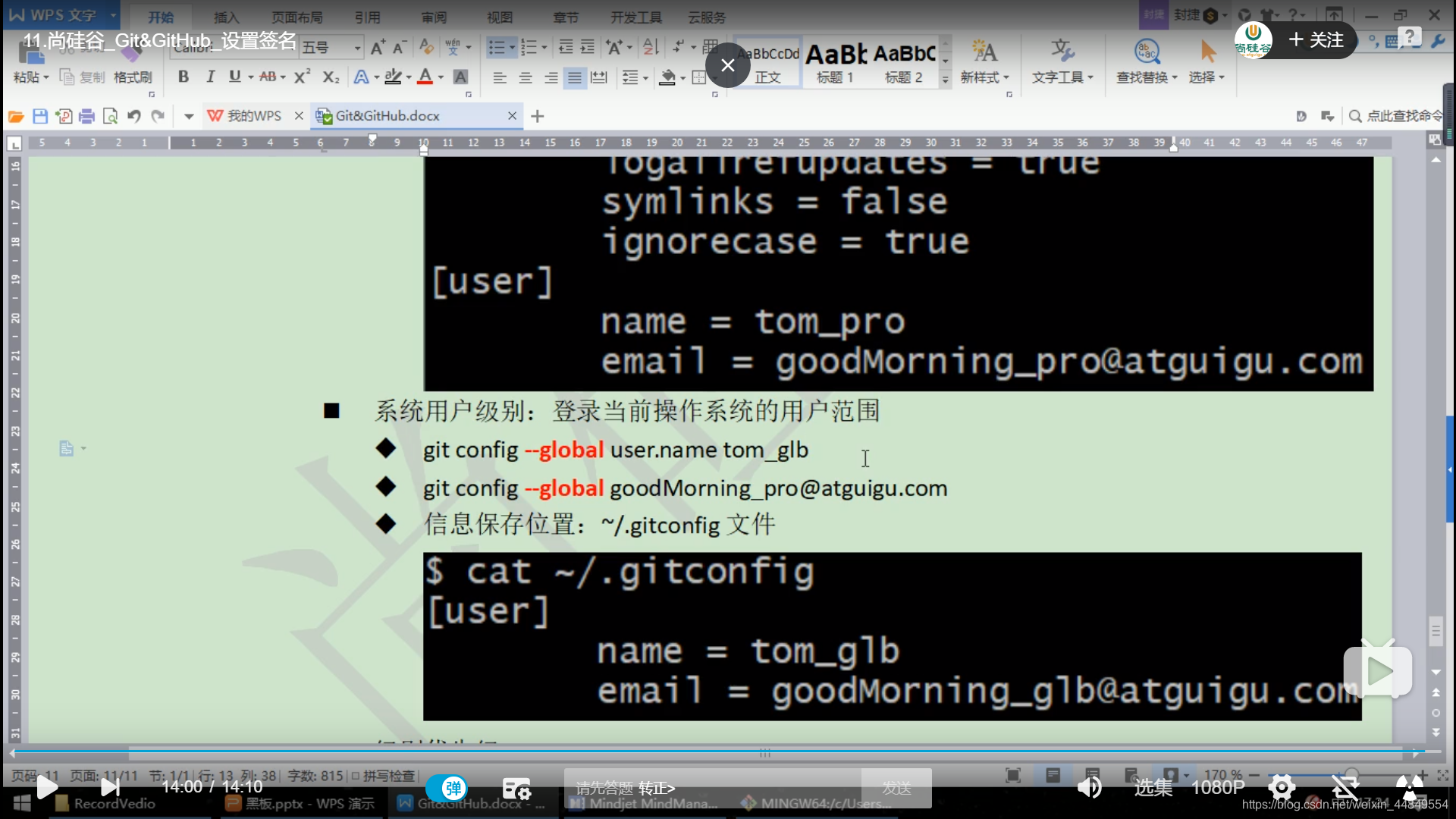1456x819 pixels.
Task: Open the 页面布局 ribbon tab
Action: (x=297, y=17)
